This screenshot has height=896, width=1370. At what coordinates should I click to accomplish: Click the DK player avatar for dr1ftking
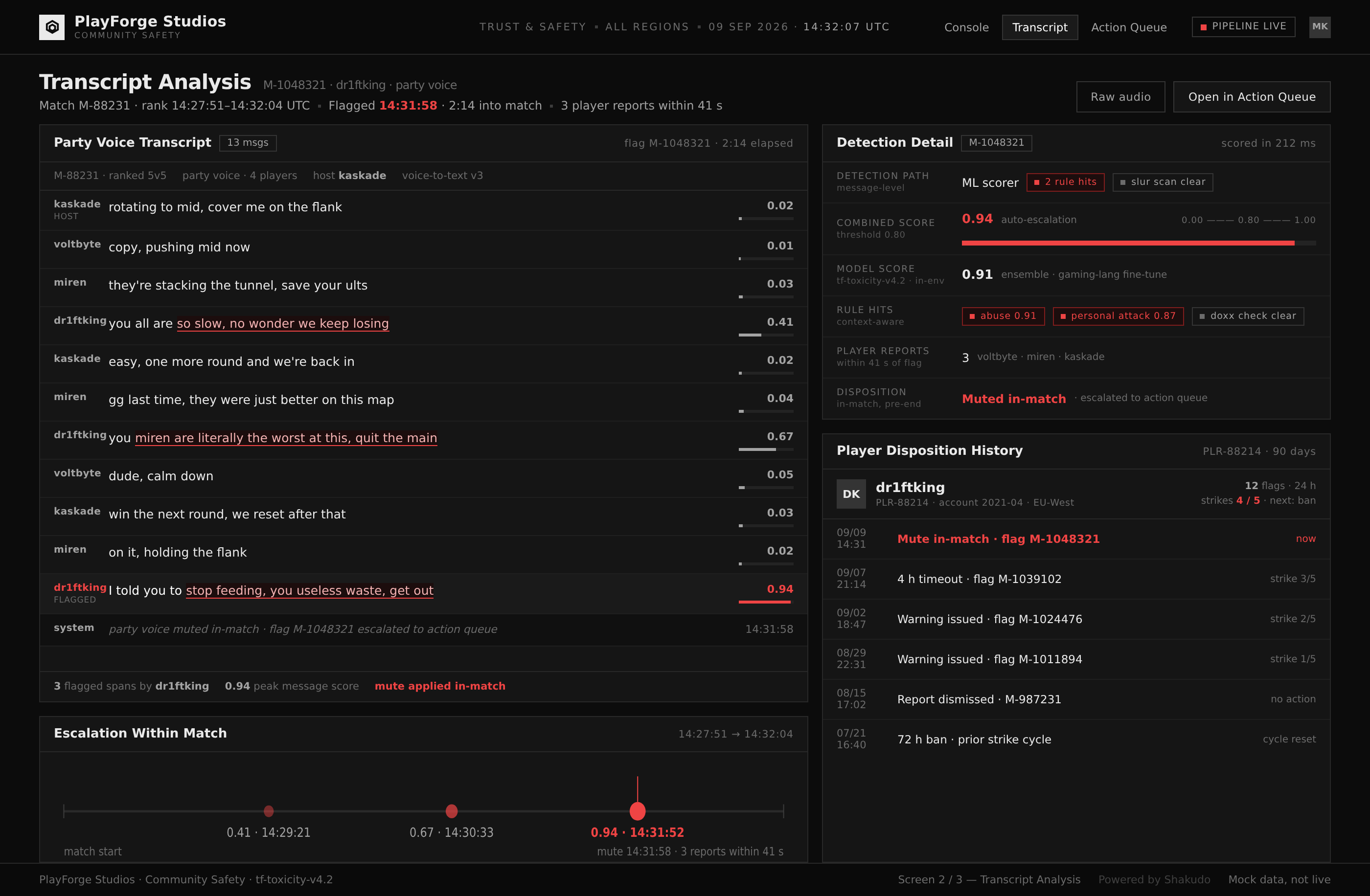851,494
